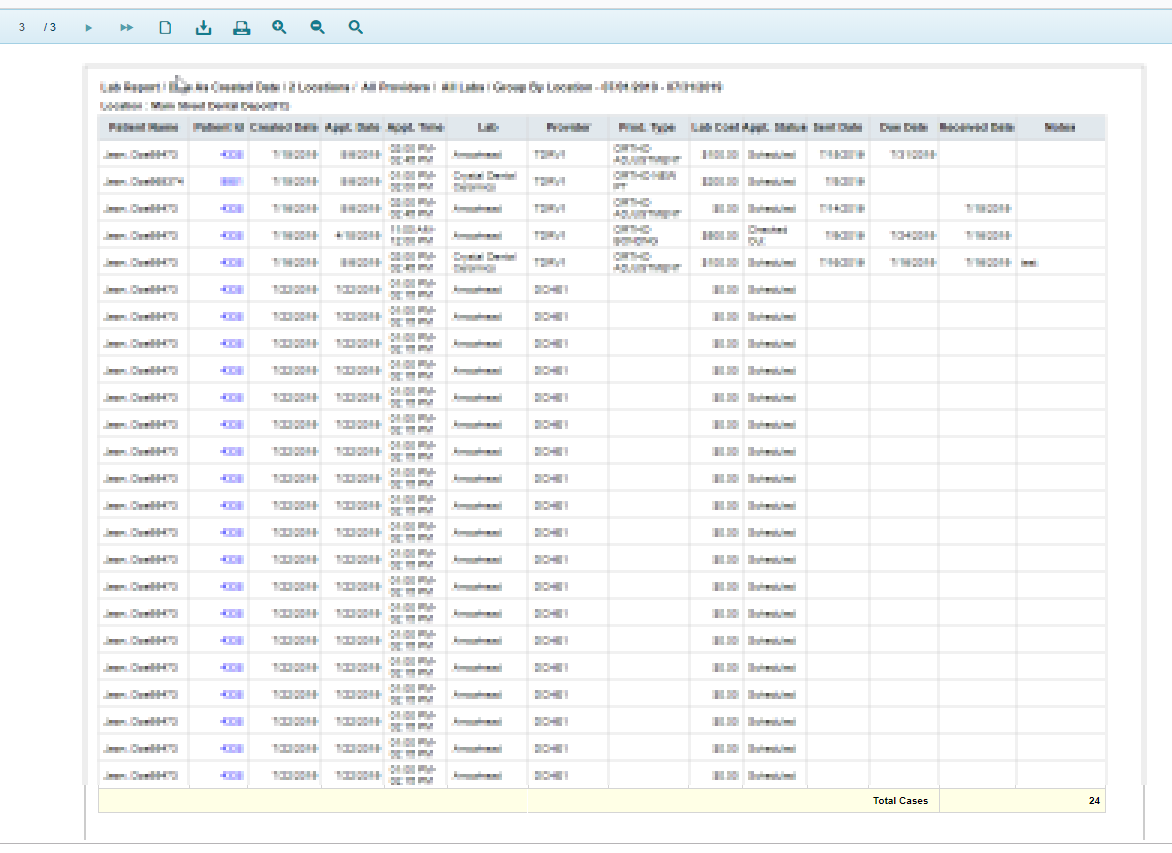Click the Lab Cost column header
The width and height of the screenshot is (1172, 853).
pos(715,128)
